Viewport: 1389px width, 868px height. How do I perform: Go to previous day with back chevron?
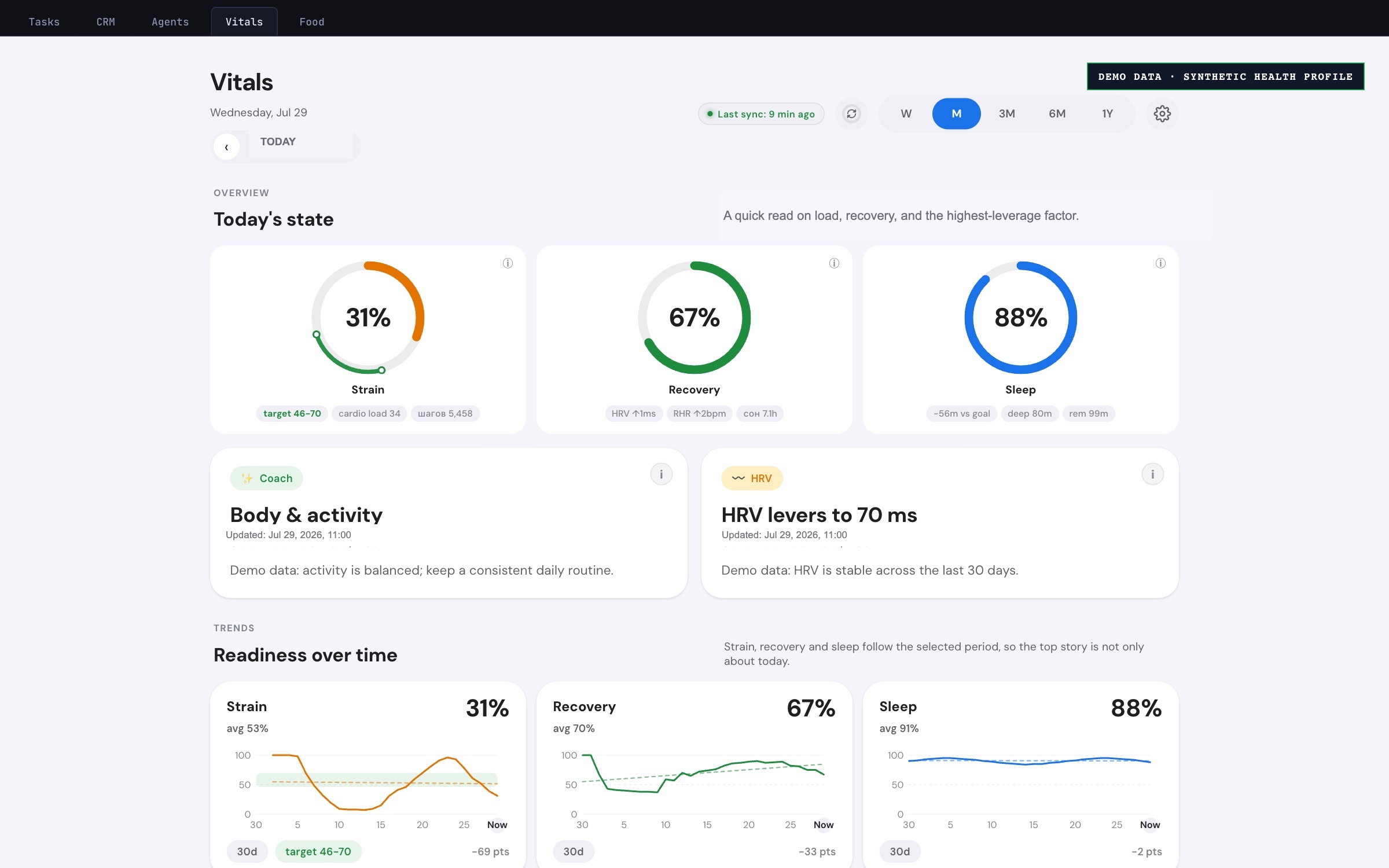(226, 147)
